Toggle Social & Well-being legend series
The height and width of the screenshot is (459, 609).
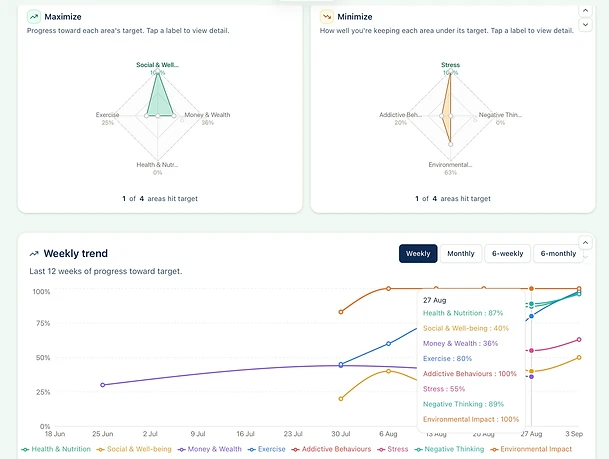[134, 449]
